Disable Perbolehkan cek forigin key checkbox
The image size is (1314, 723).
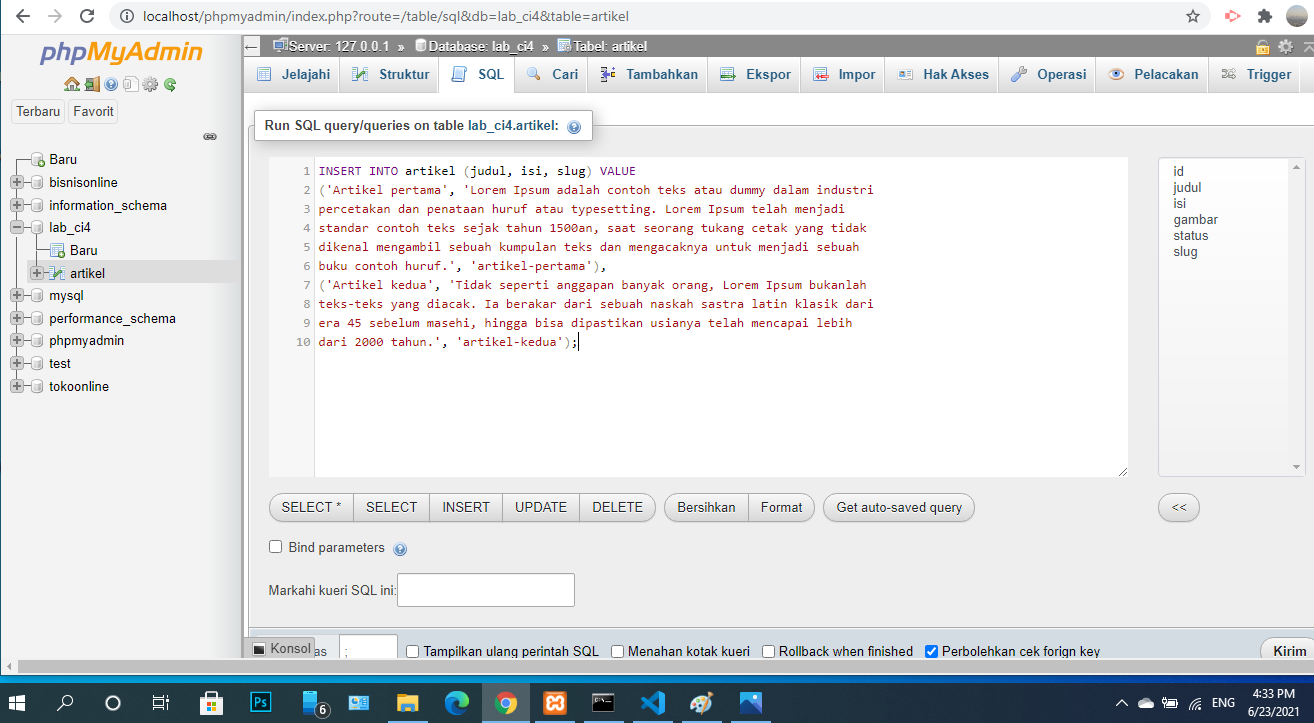[932, 650]
